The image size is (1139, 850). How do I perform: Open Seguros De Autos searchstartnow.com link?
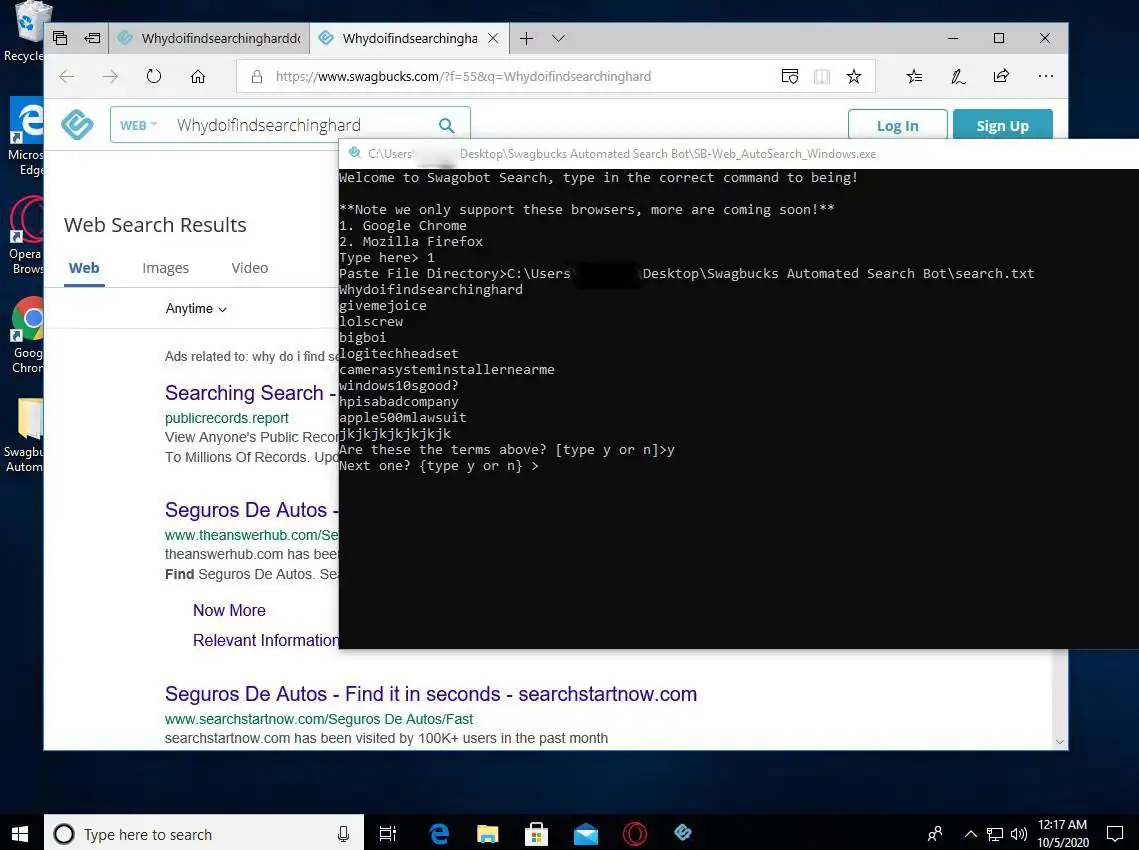[431, 694]
